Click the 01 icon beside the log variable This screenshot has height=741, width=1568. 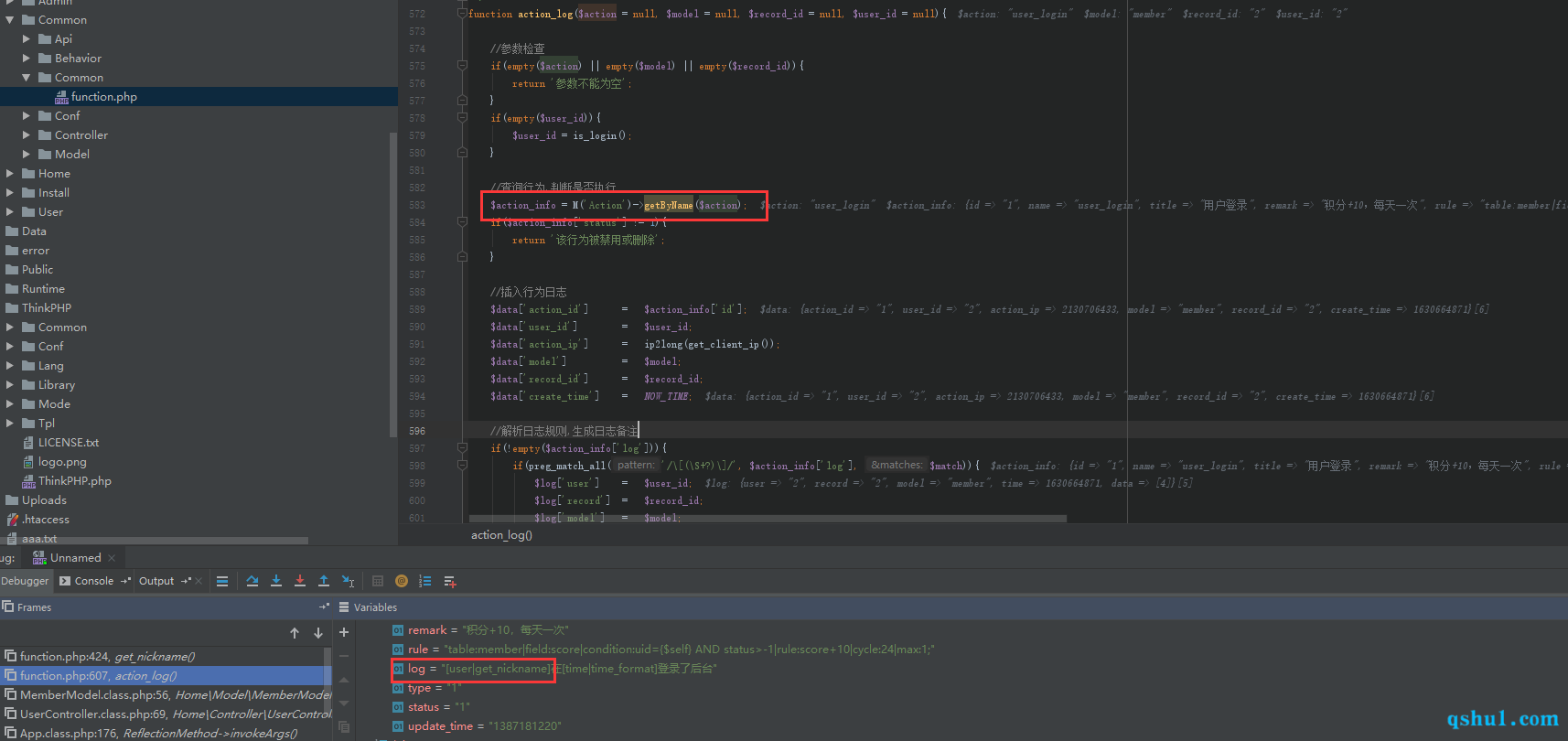[x=398, y=669]
